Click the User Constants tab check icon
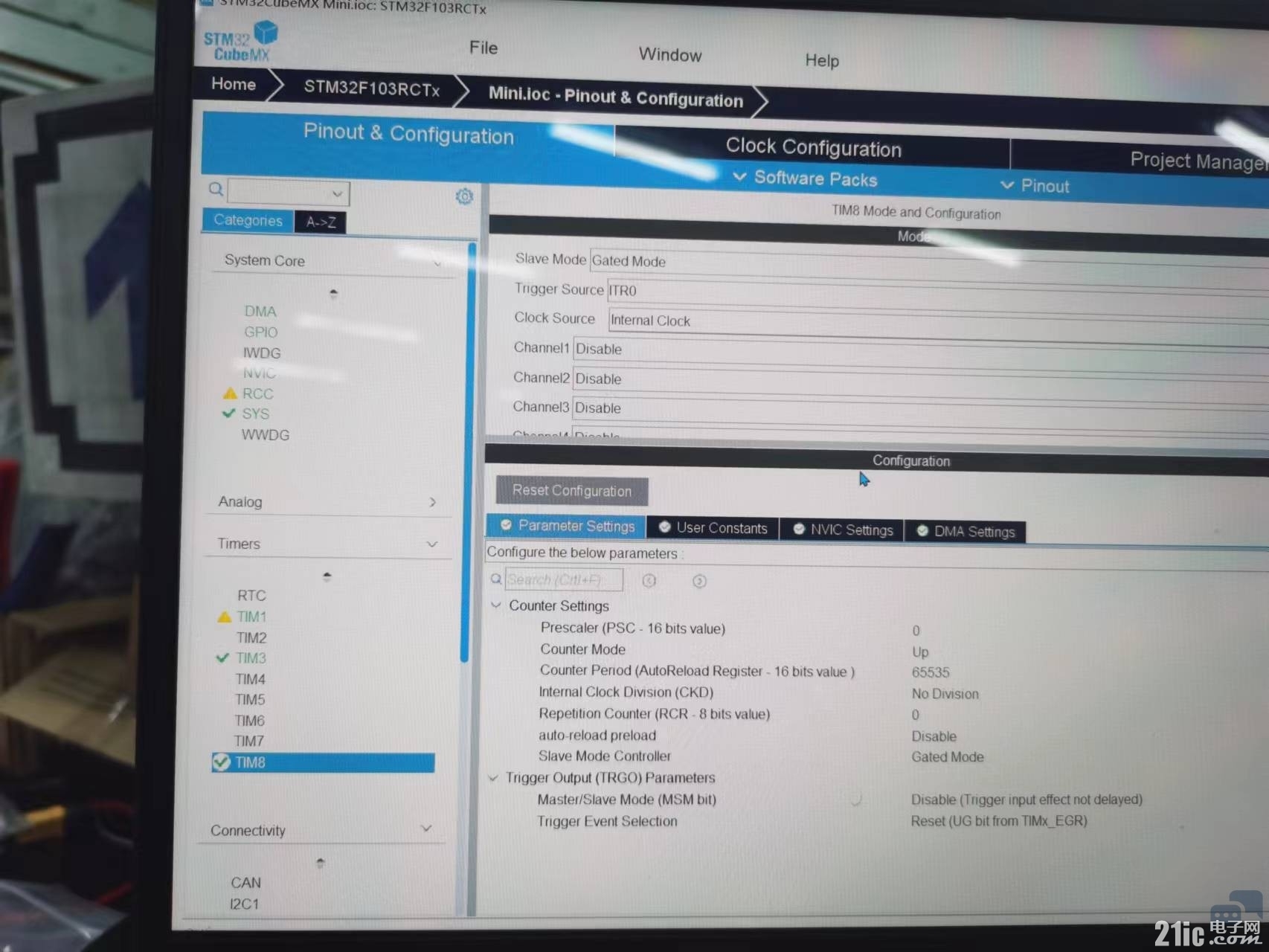 point(665,527)
